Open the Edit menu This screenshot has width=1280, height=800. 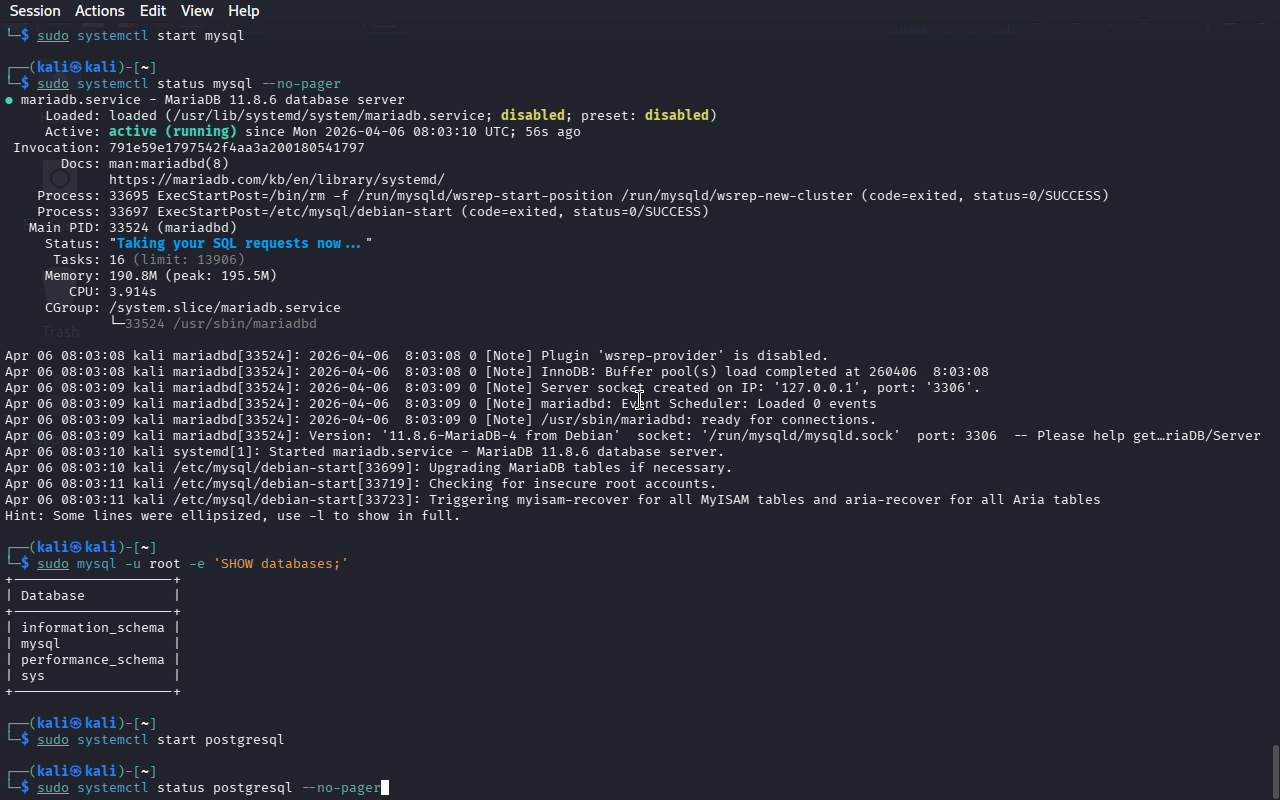point(153,11)
